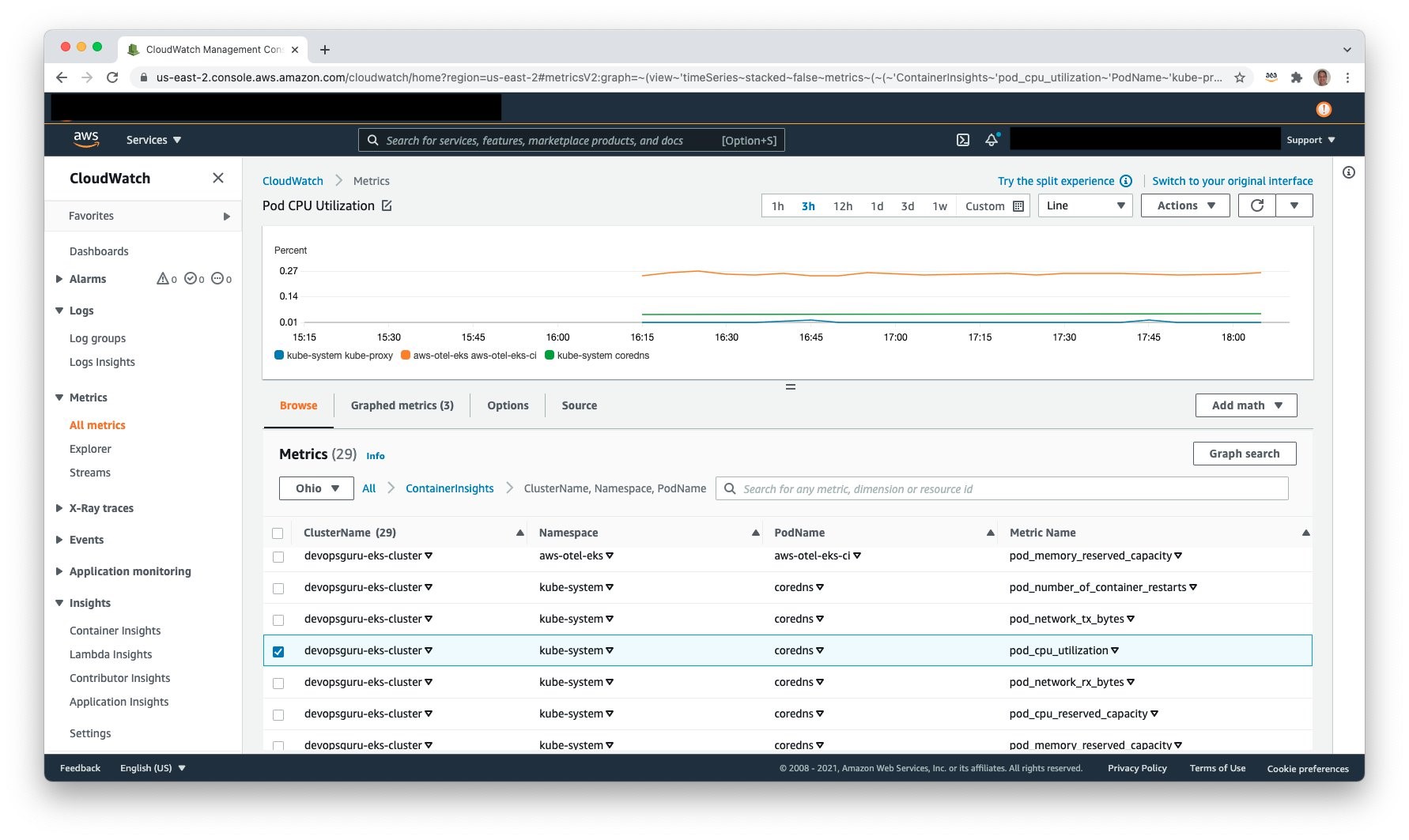Sort the table by the ClusterName column arrow
This screenshot has width=1409, height=840.
[519, 533]
